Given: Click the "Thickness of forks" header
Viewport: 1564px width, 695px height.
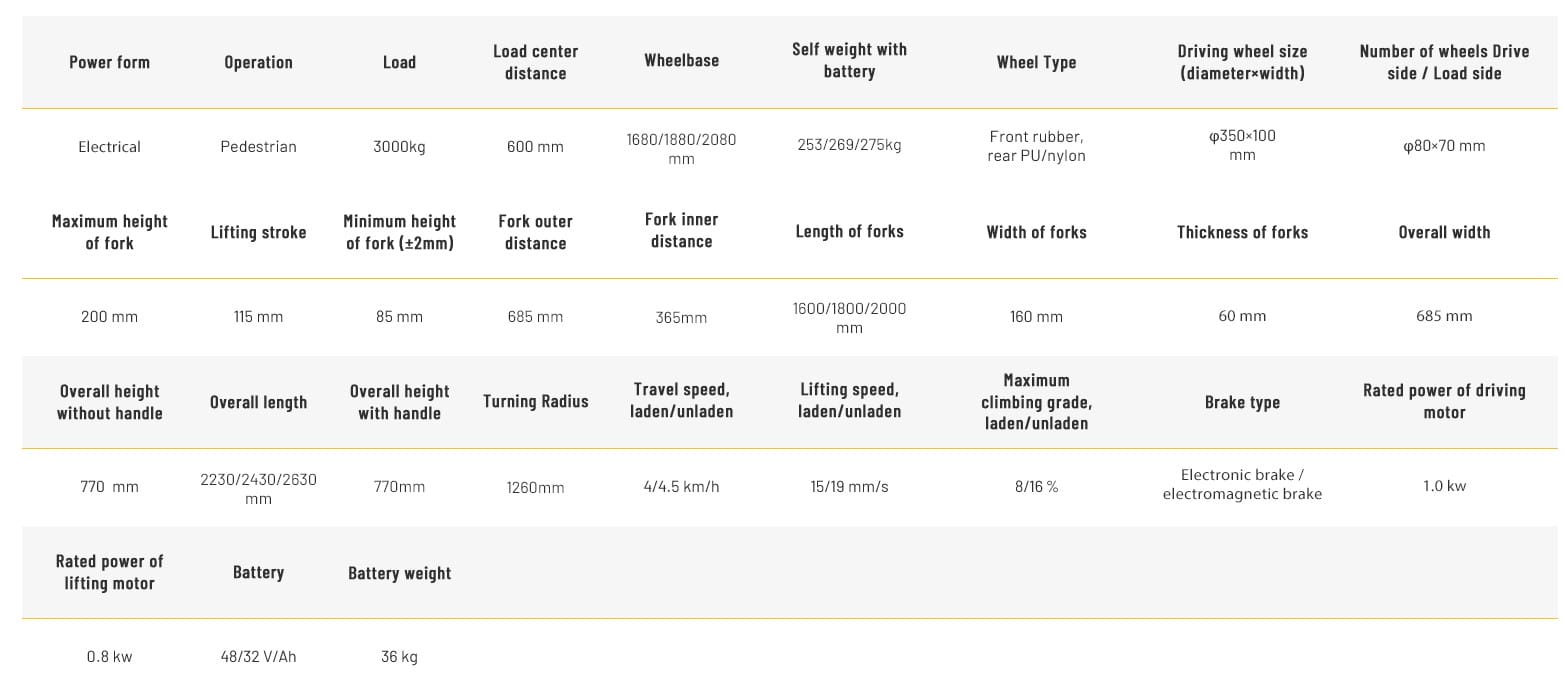Looking at the screenshot, I should (1242, 232).
